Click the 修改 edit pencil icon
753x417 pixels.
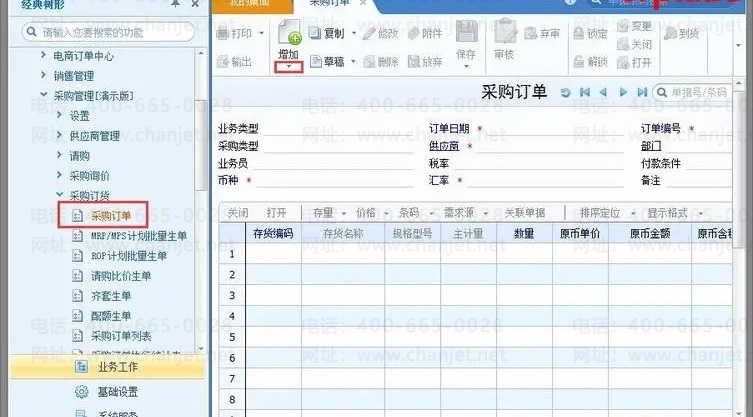pos(369,33)
